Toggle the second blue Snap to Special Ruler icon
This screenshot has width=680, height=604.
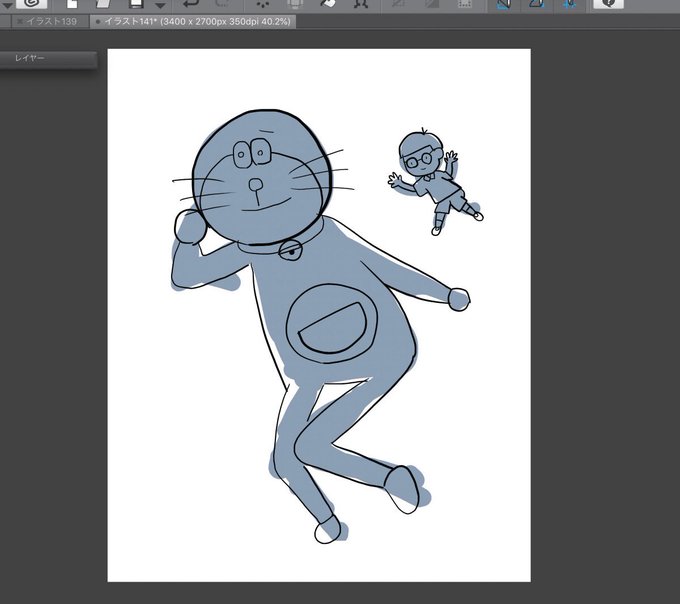(537, 3)
